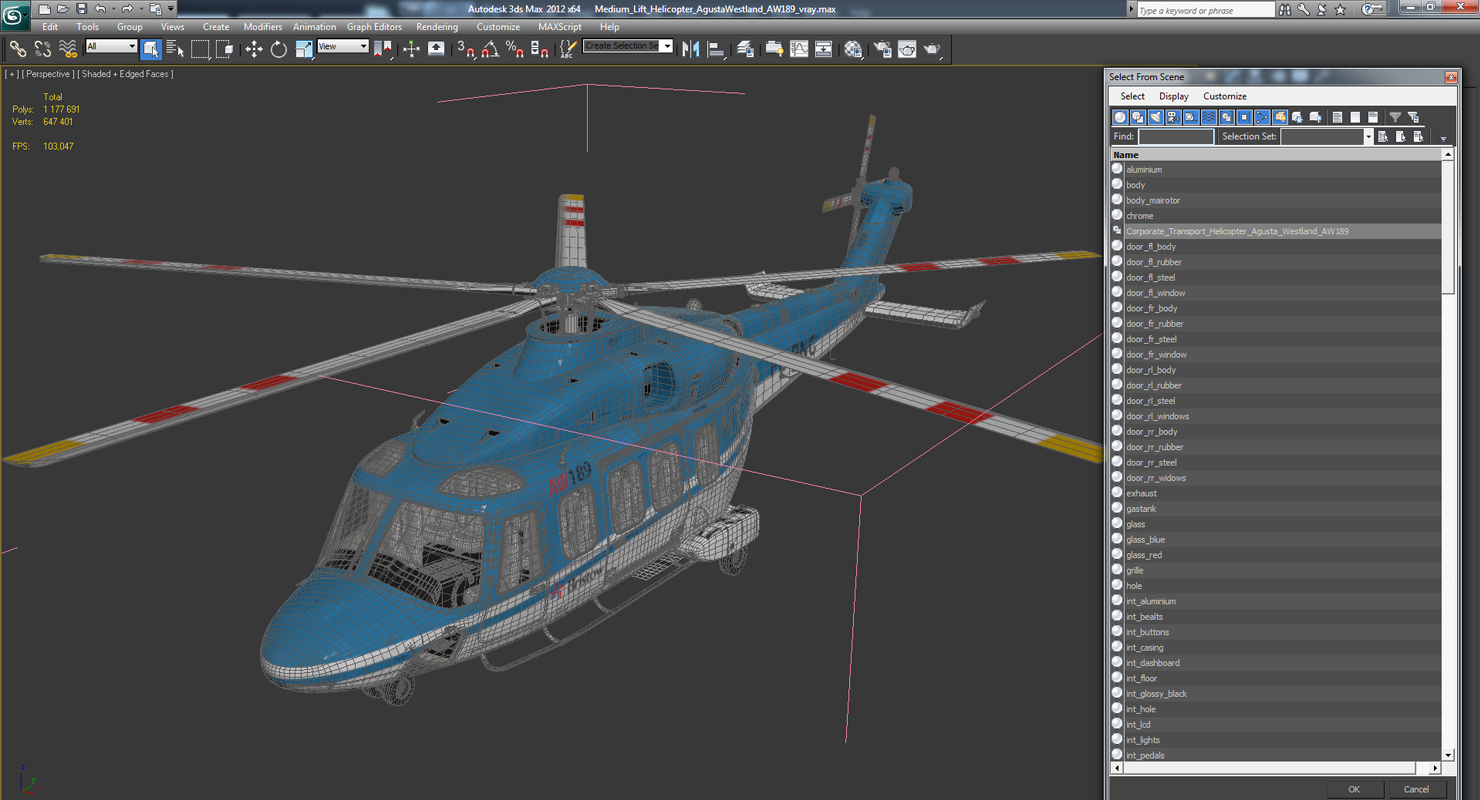Open the Render Setup dialog
This screenshot has height=800, width=1480.
(882, 48)
